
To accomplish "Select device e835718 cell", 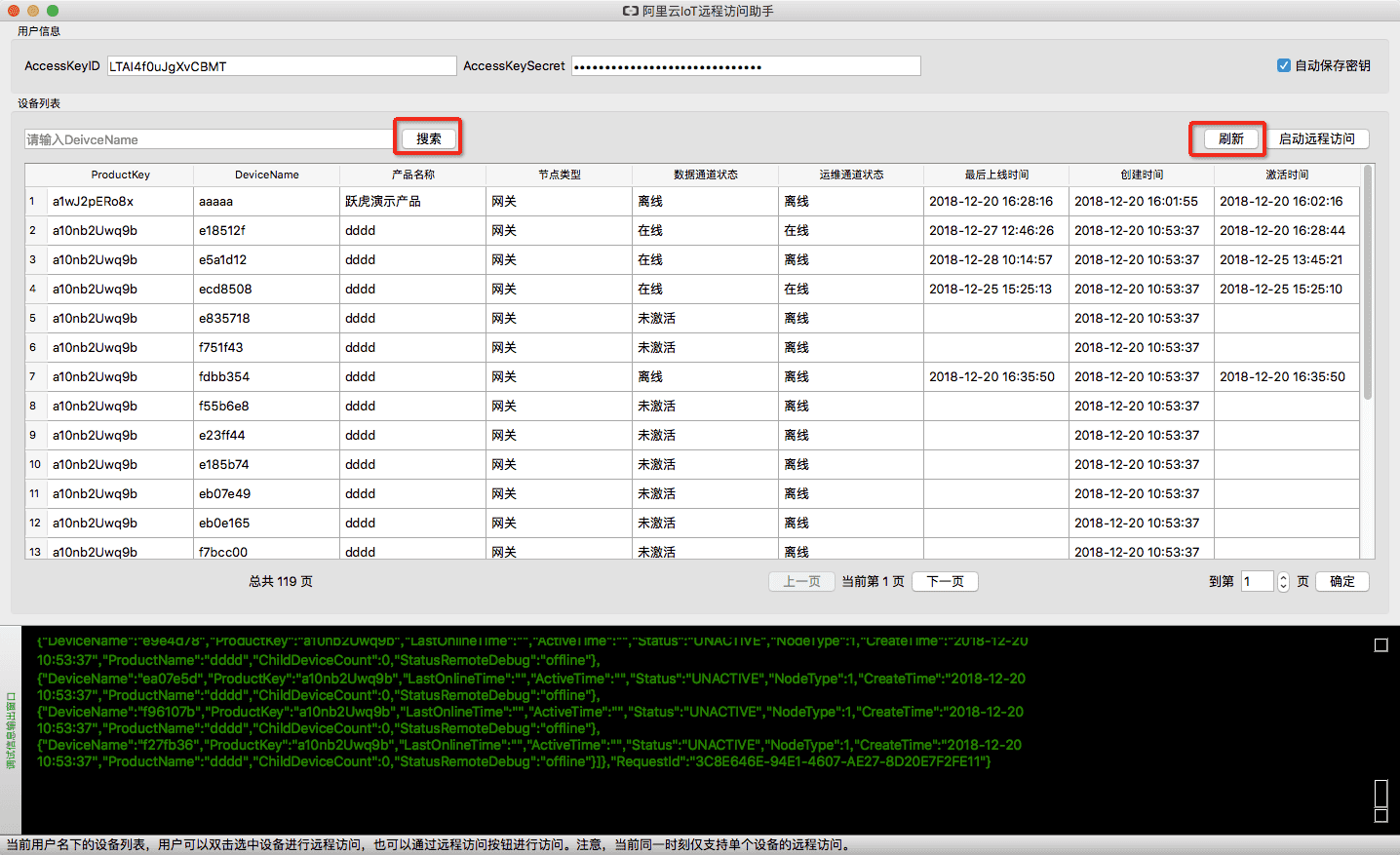I will pos(267,318).
